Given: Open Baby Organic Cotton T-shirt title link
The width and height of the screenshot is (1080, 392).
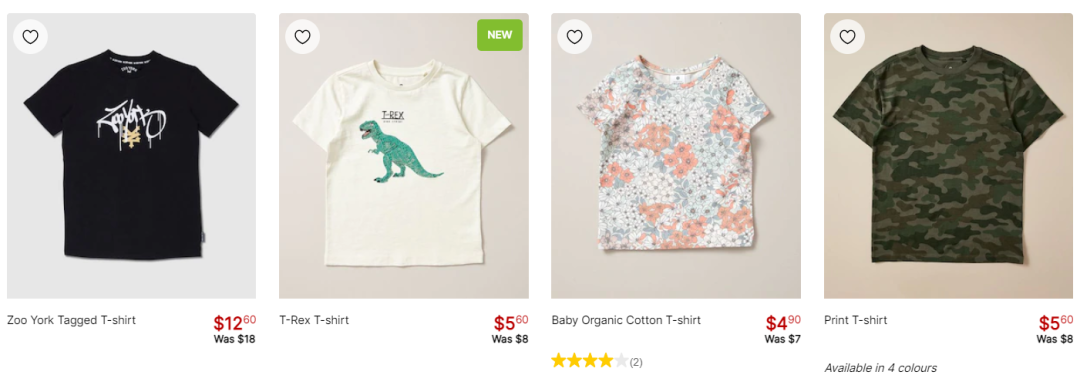Looking at the screenshot, I should pos(626,320).
